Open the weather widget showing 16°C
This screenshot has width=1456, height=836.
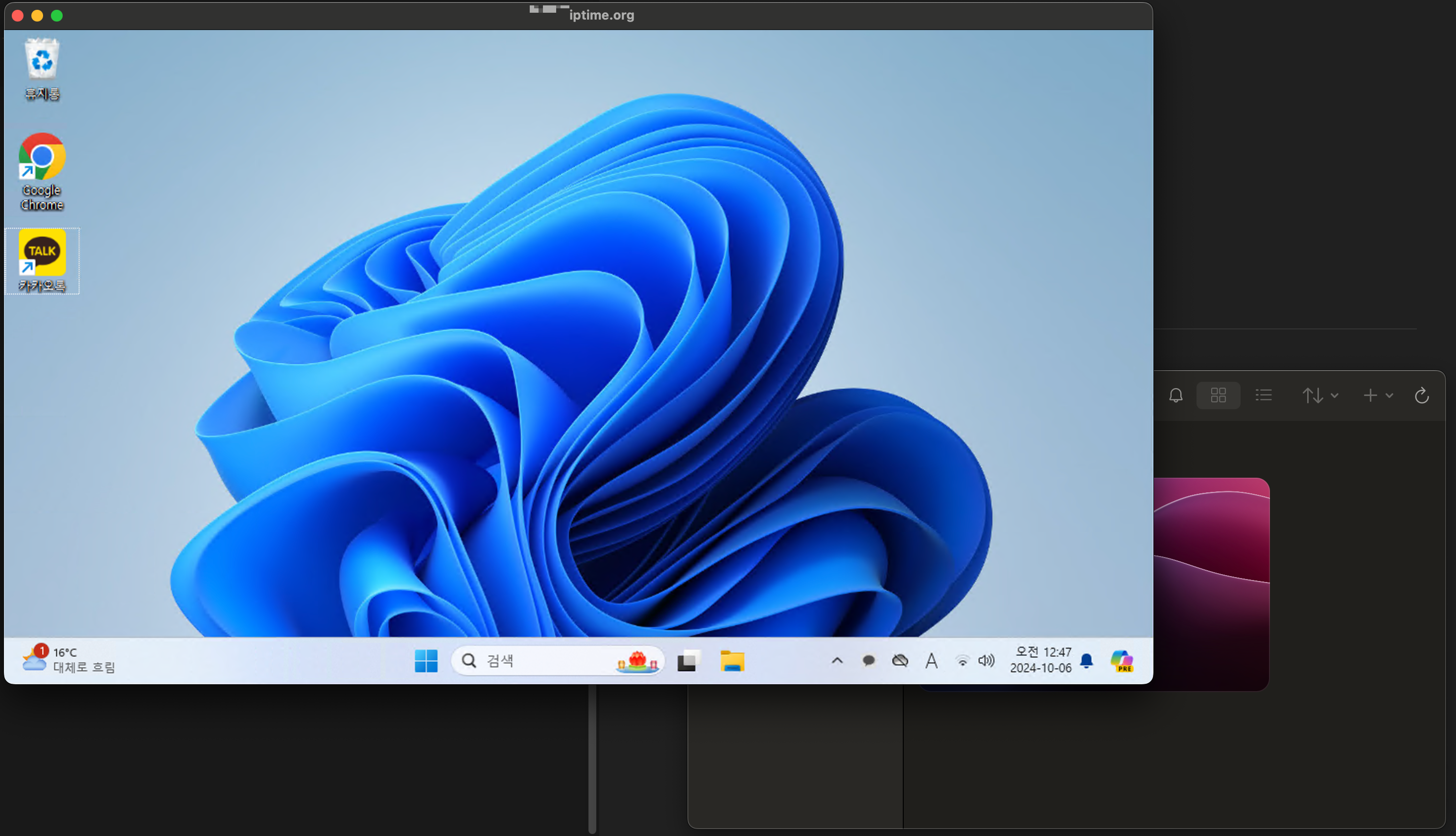[69, 659]
